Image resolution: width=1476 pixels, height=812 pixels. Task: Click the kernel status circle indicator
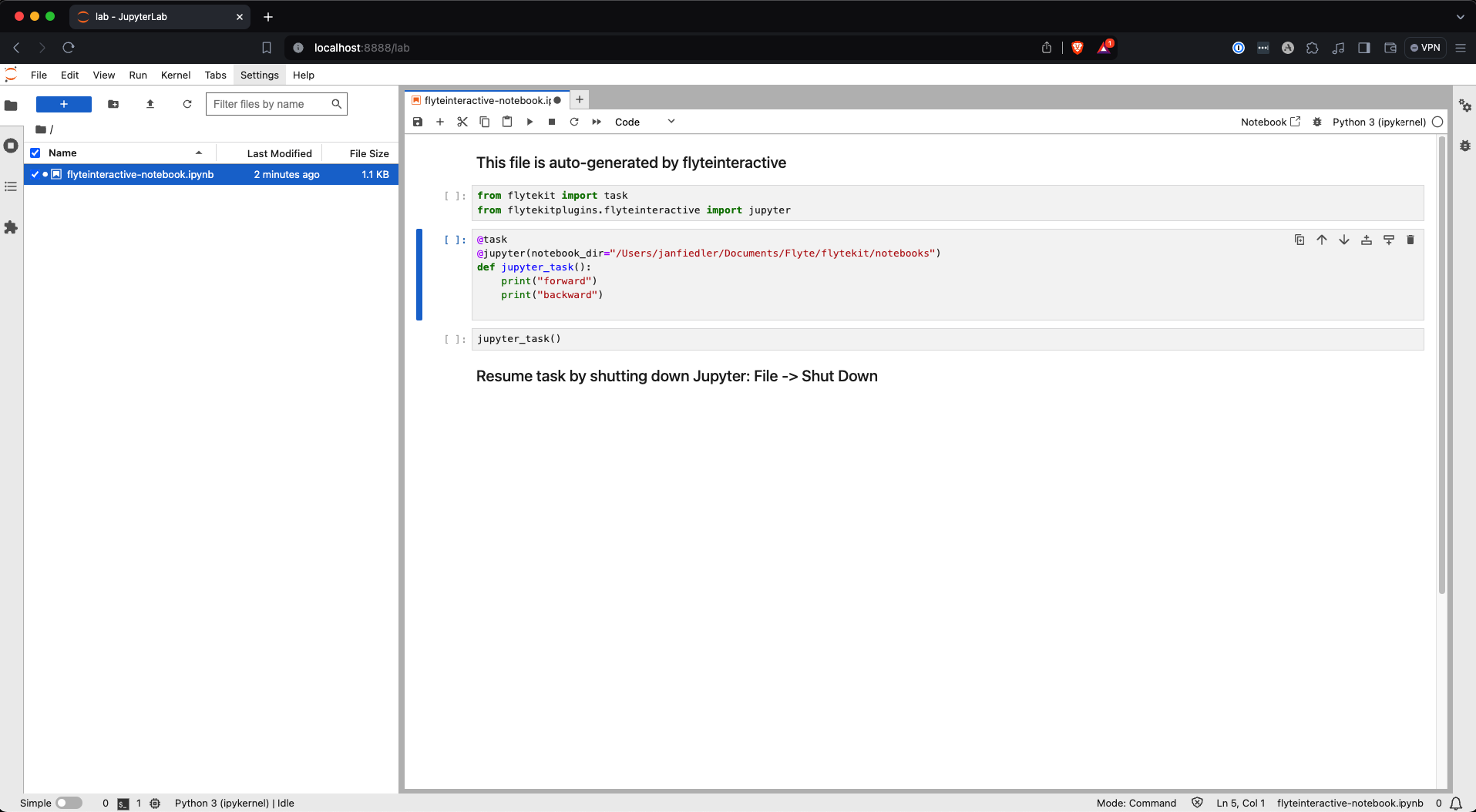(x=1437, y=122)
